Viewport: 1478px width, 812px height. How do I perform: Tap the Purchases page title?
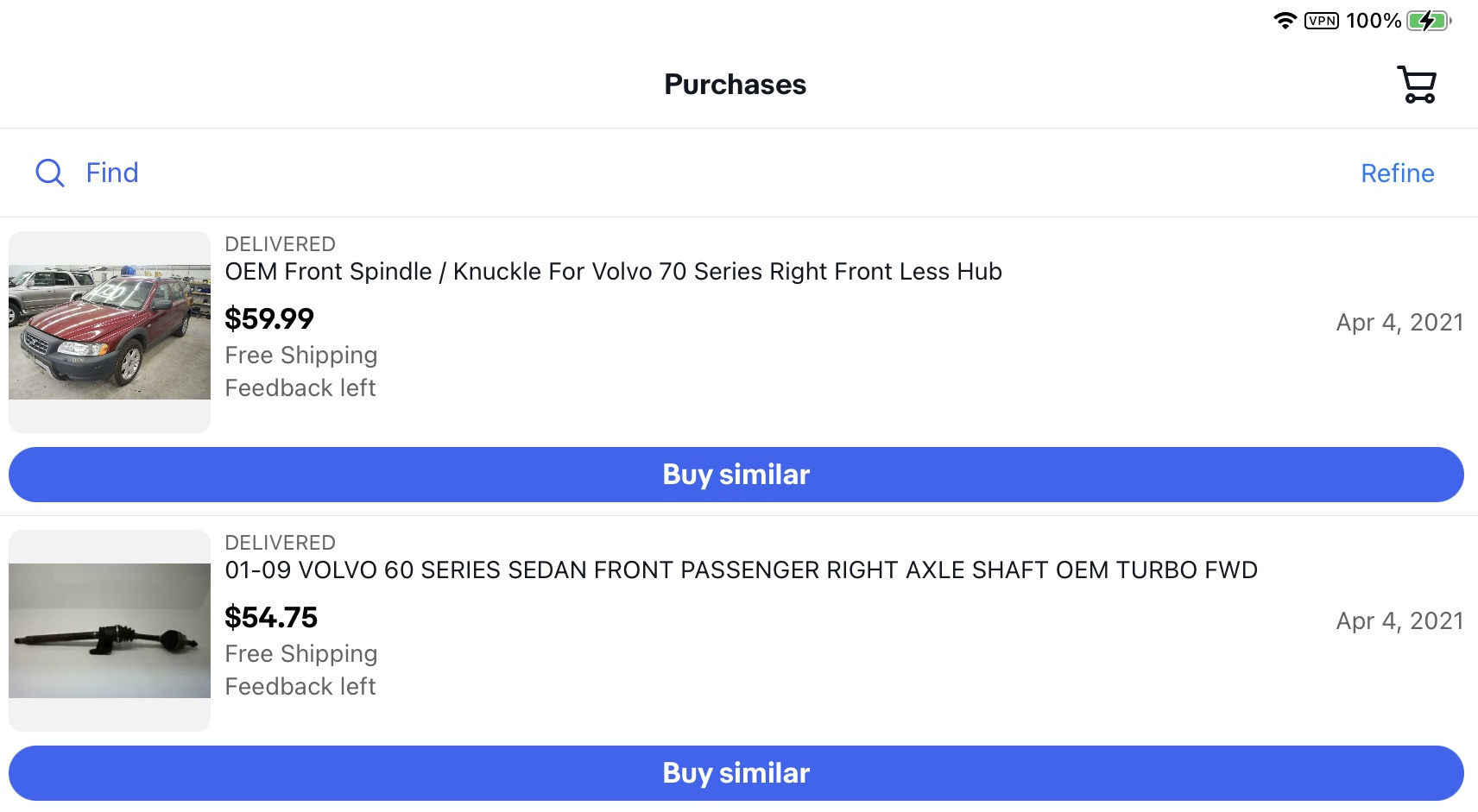(x=735, y=85)
